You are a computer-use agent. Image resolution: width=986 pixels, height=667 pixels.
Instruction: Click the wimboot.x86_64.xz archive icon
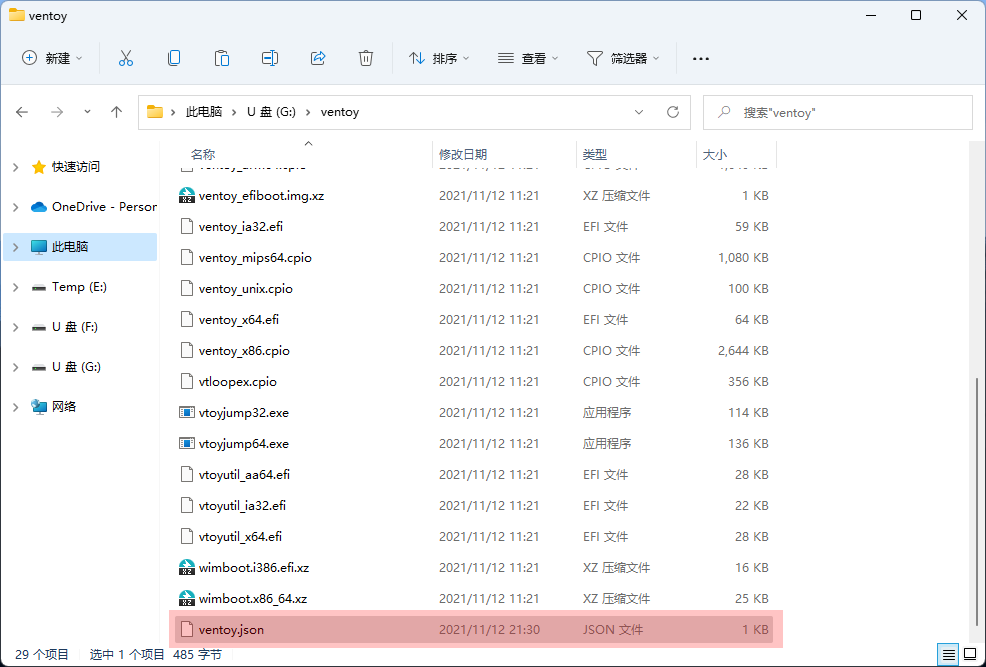point(186,598)
